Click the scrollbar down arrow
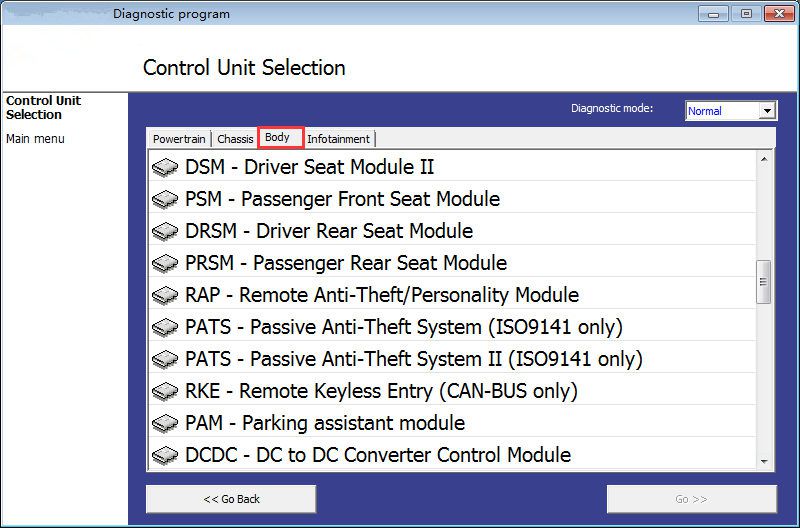This screenshot has height=528, width=800. pyautogui.click(x=764, y=461)
